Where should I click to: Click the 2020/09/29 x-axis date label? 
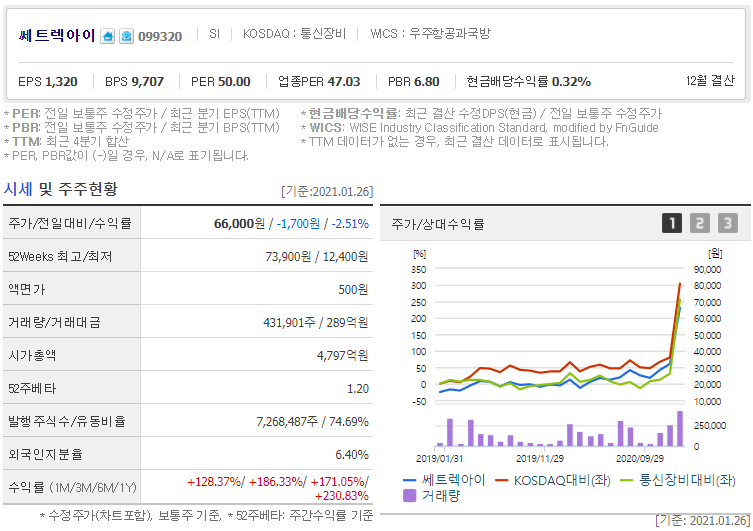640,459
